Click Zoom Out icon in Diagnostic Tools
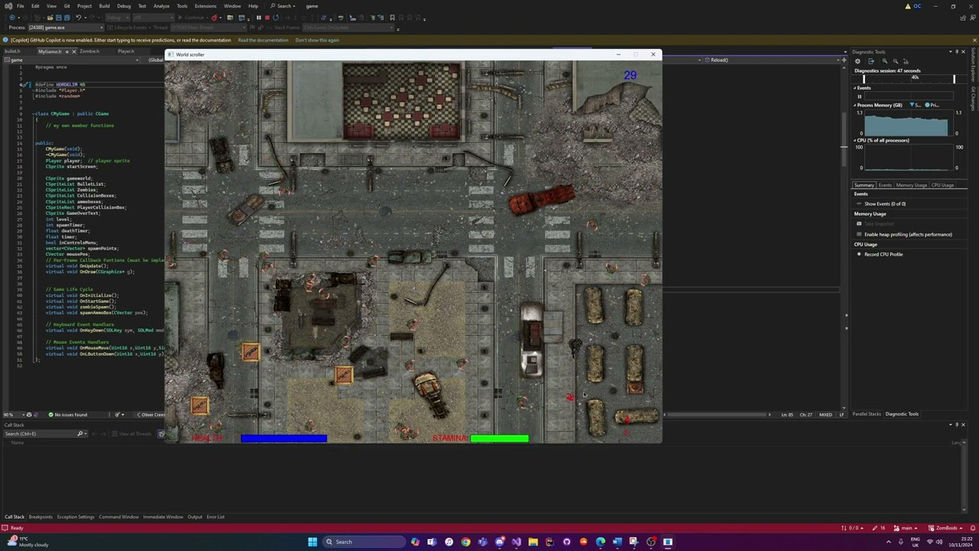The image size is (979, 551). click(895, 61)
